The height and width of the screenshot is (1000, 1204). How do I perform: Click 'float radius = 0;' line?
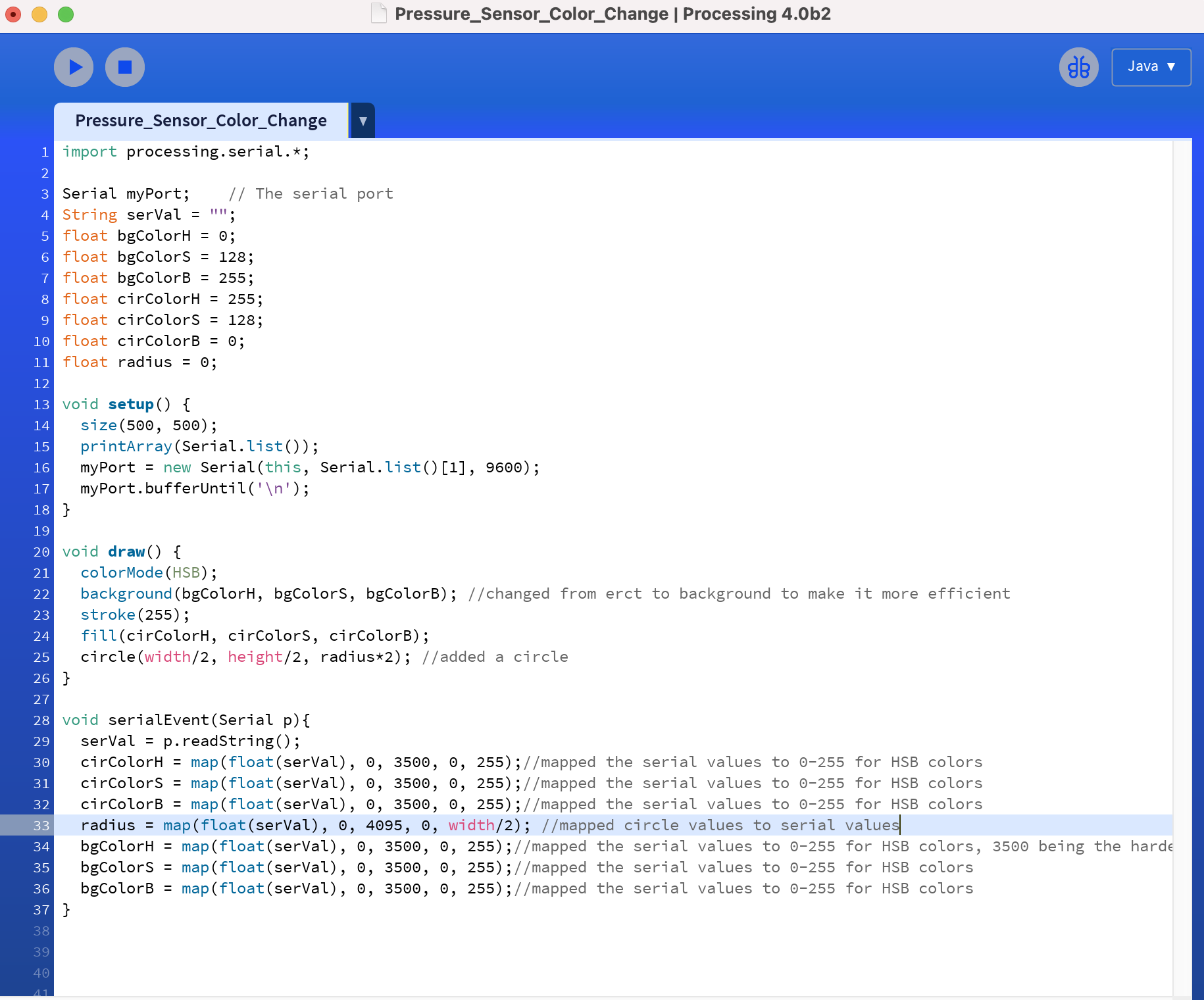(139, 362)
